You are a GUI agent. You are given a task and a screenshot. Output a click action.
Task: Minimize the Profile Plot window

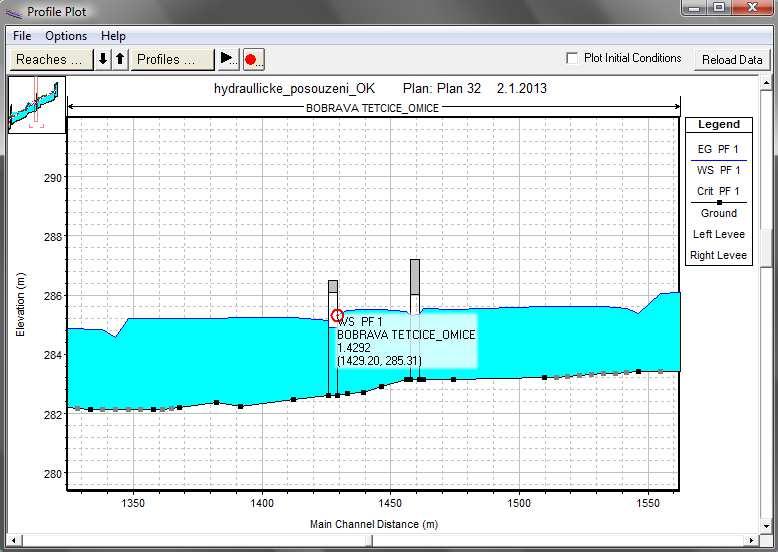tap(695, 8)
